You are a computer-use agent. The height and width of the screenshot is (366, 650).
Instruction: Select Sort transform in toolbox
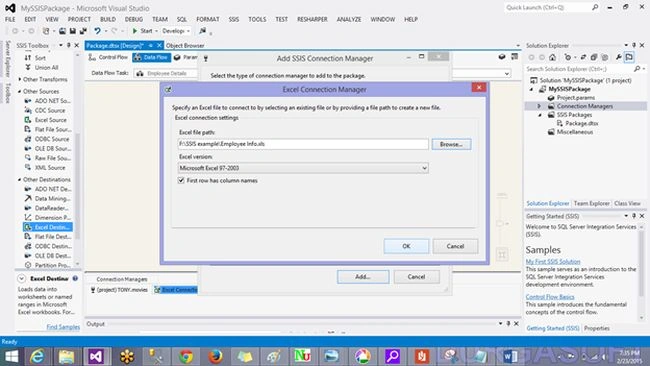click(x=36, y=58)
